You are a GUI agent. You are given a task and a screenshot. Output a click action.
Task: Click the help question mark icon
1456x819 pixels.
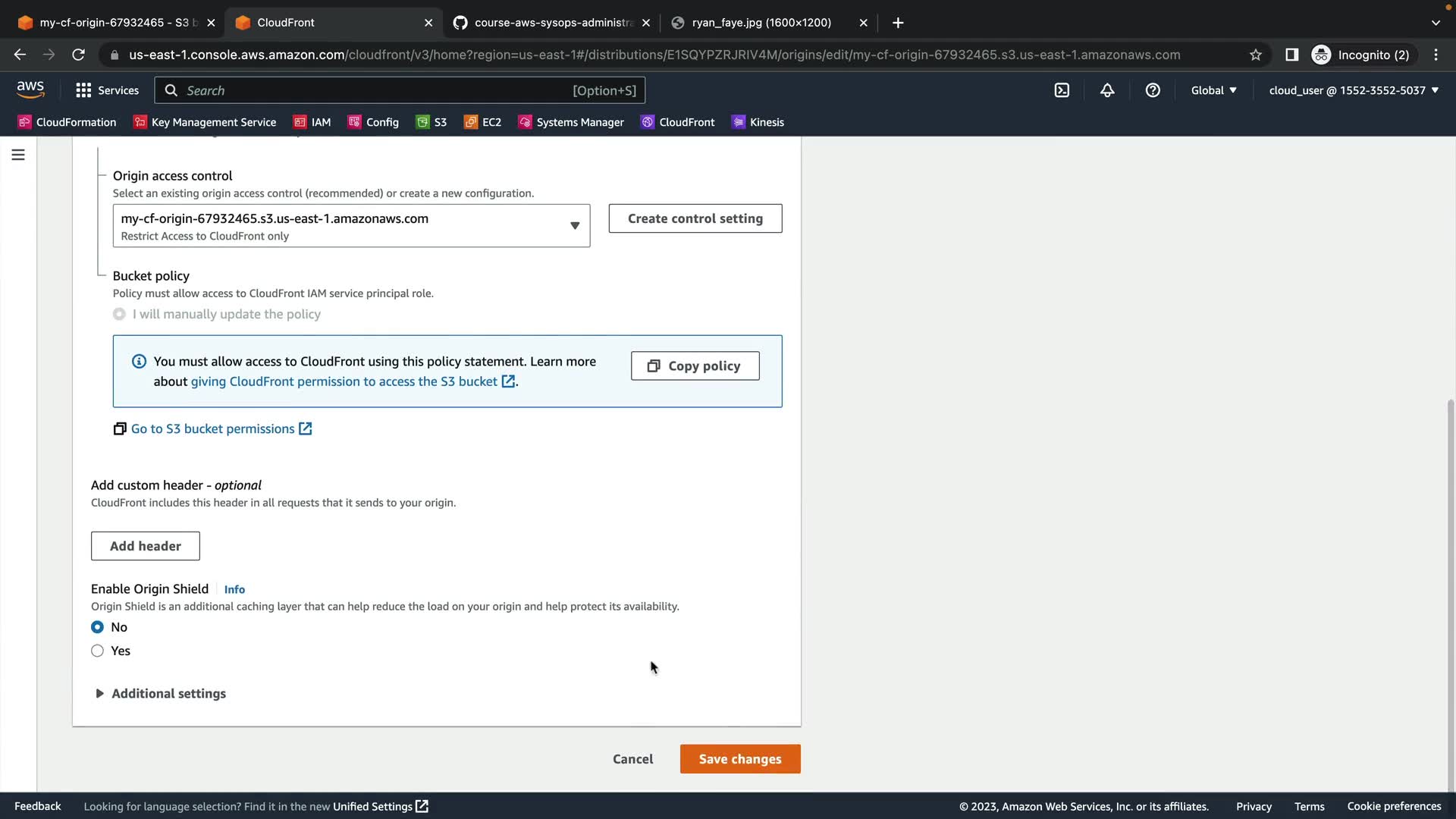[x=1153, y=90]
